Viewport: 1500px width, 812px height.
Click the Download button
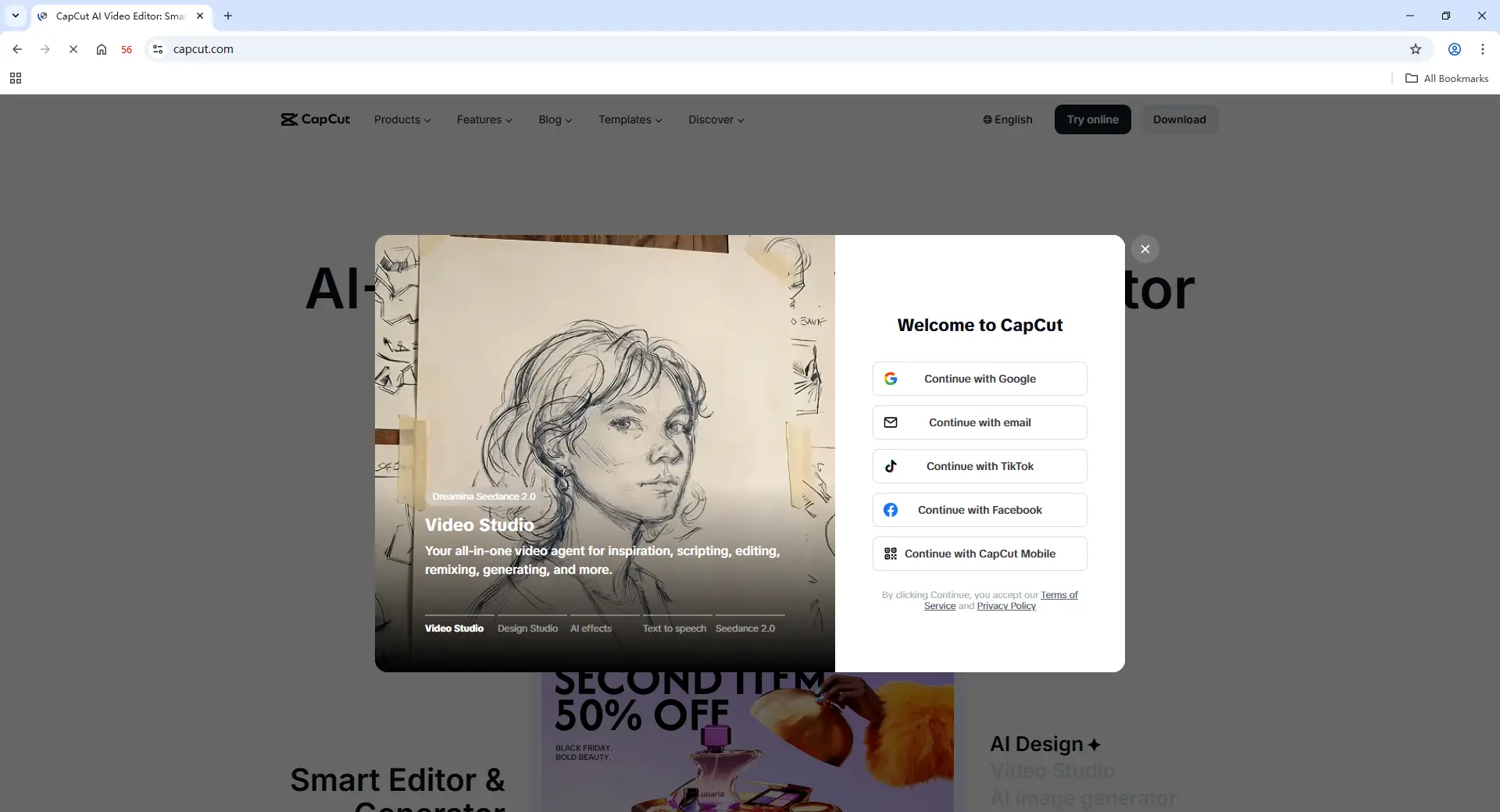coord(1180,119)
